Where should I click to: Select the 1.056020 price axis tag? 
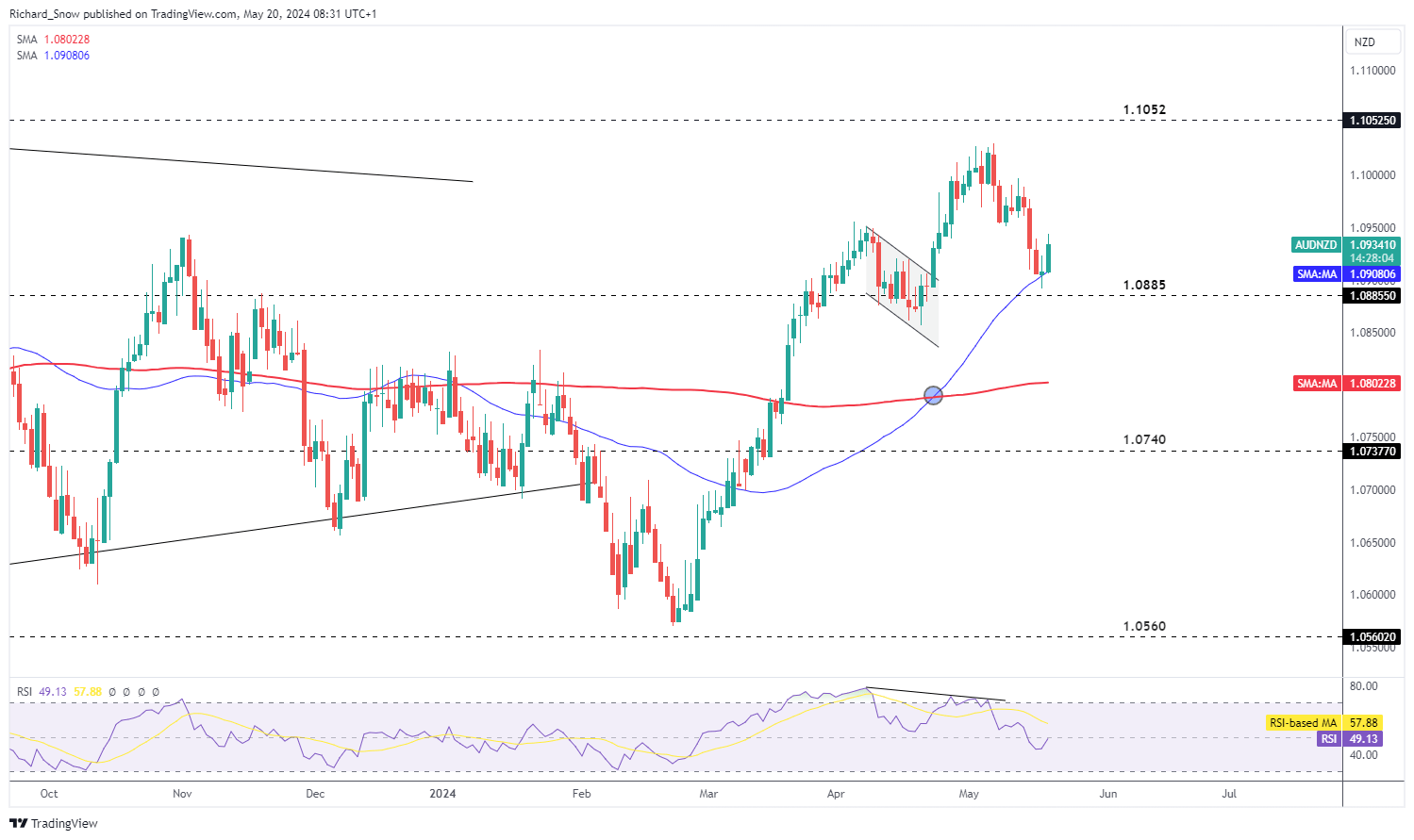point(1372,637)
